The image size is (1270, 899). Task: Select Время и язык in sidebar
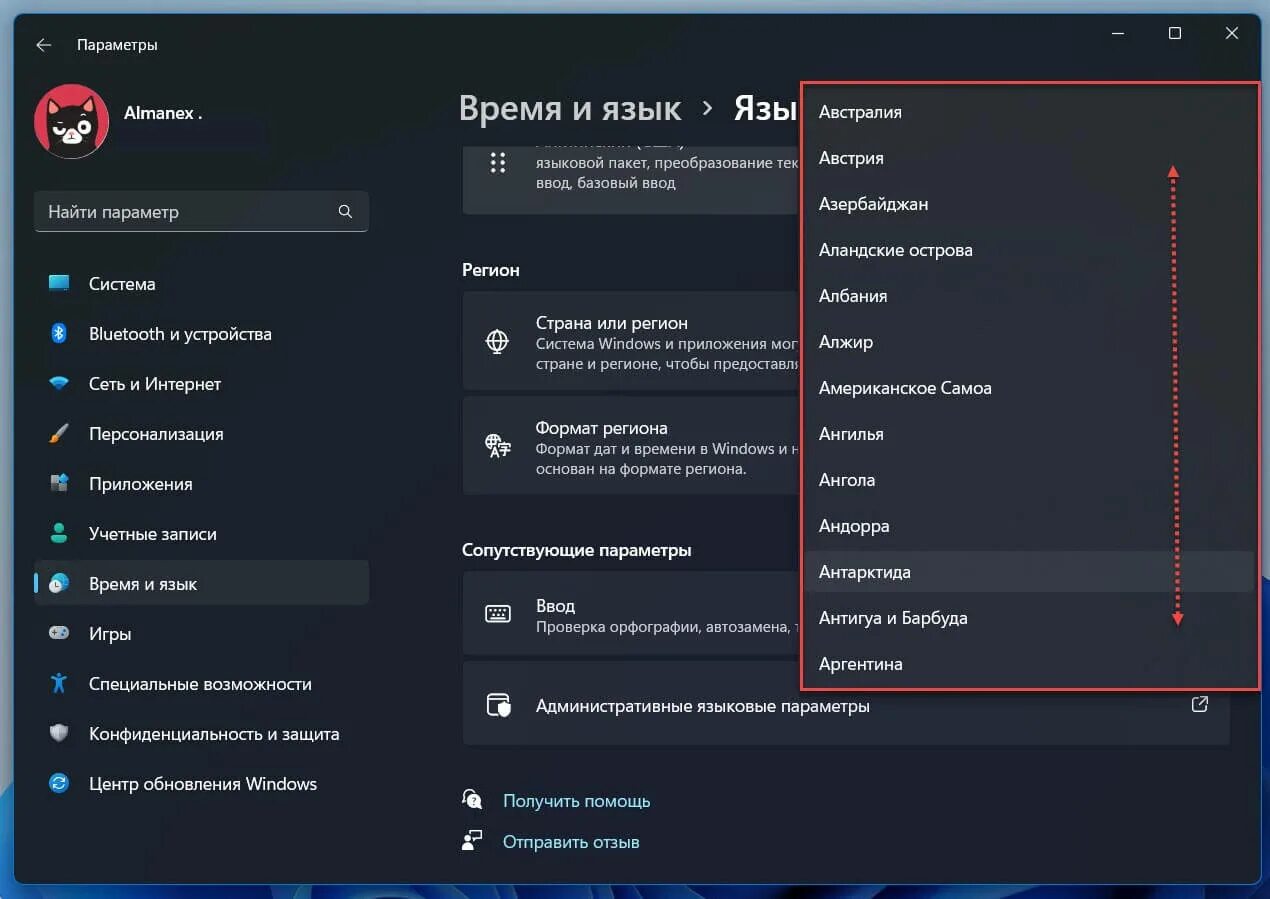(201, 584)
